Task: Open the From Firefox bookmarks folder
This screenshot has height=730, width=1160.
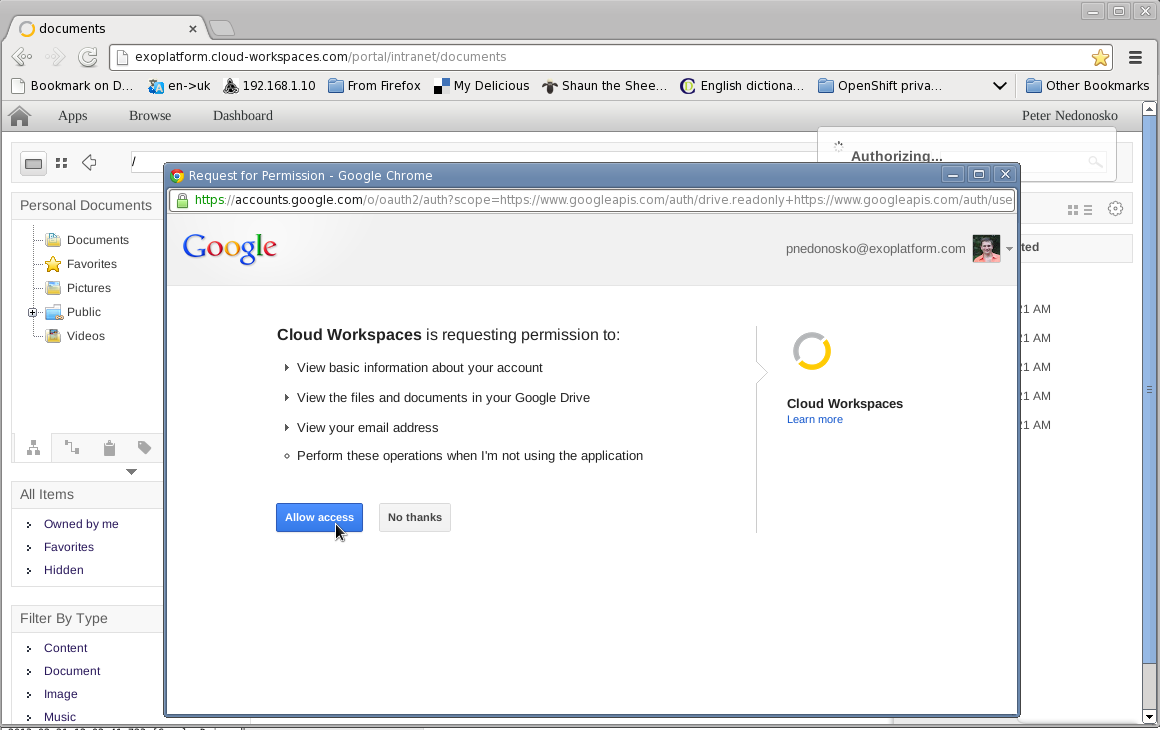Action: (374, 86)
